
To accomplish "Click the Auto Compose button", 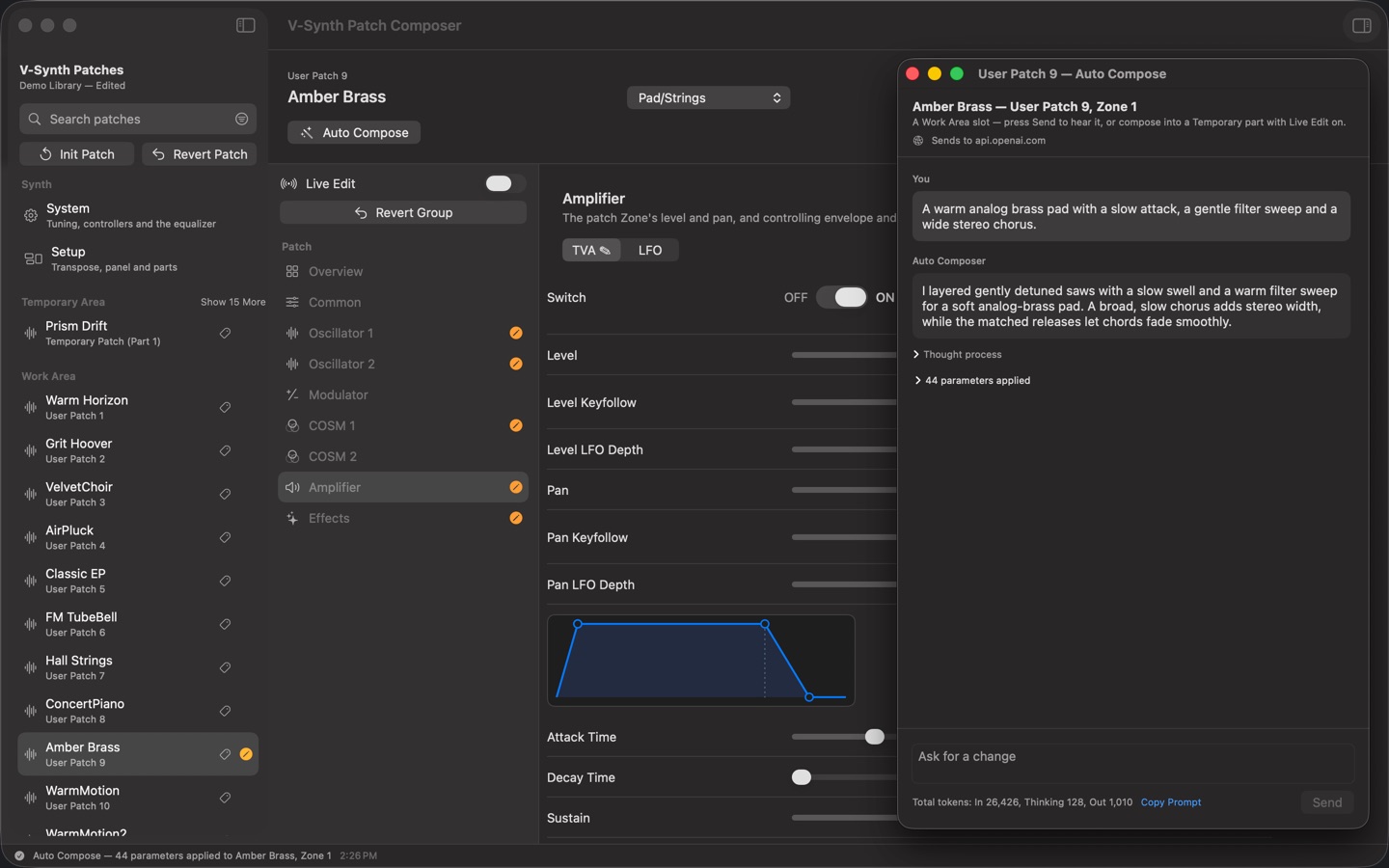I will click(354, 132).
